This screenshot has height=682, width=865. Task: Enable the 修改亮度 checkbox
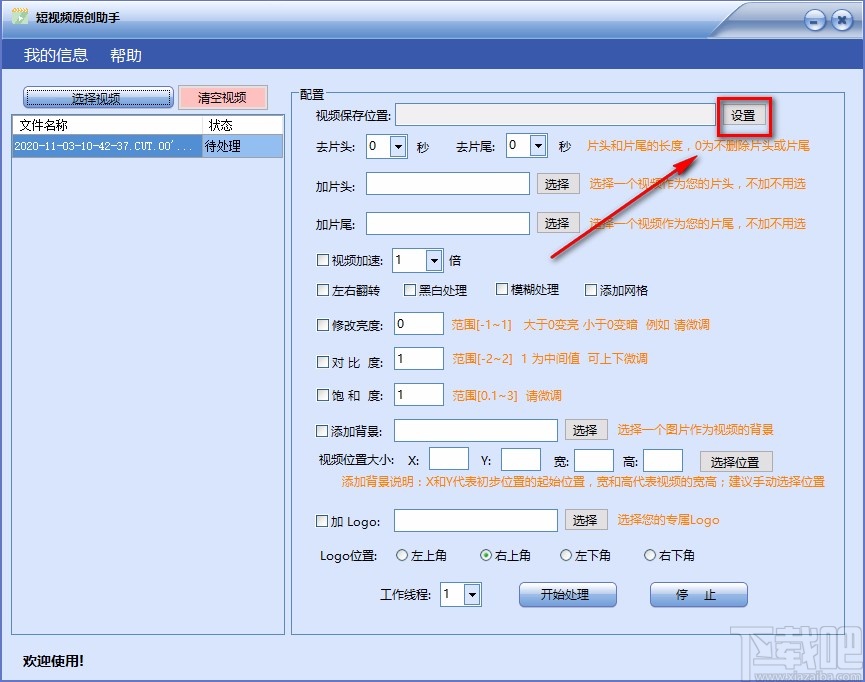(323, 325)
